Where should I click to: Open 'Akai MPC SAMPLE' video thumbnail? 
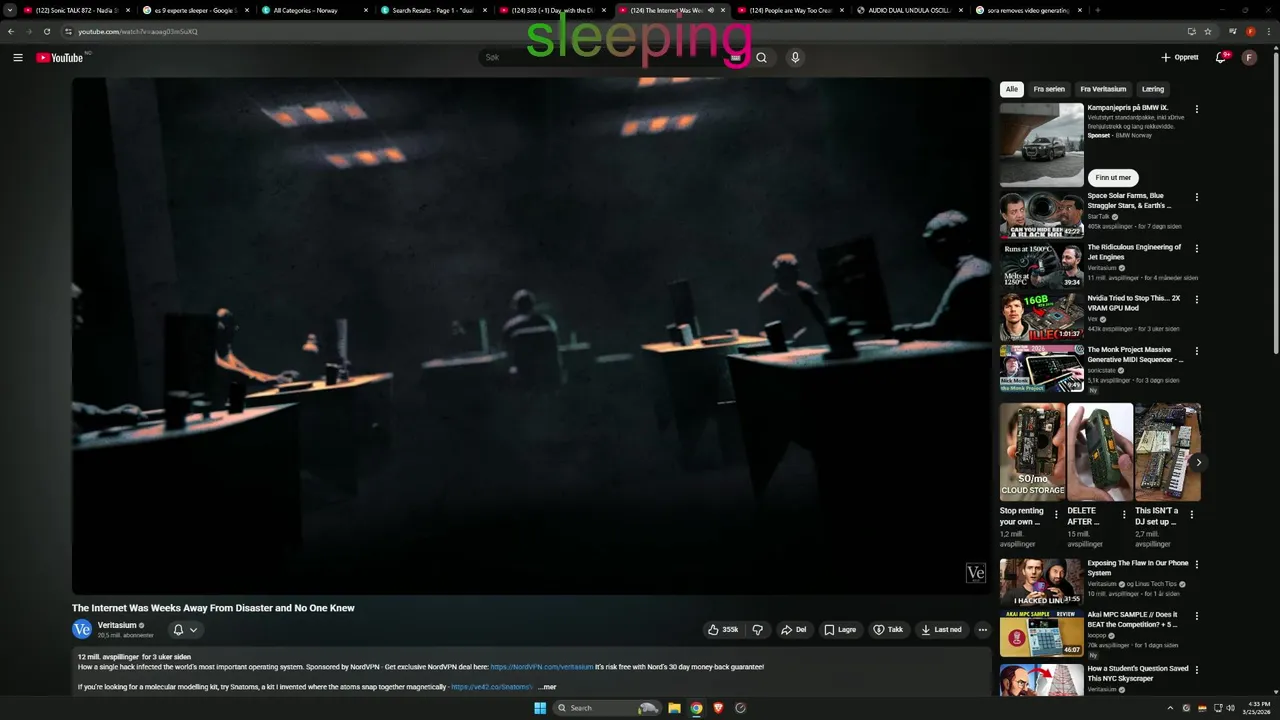(x=1041, y=633)
